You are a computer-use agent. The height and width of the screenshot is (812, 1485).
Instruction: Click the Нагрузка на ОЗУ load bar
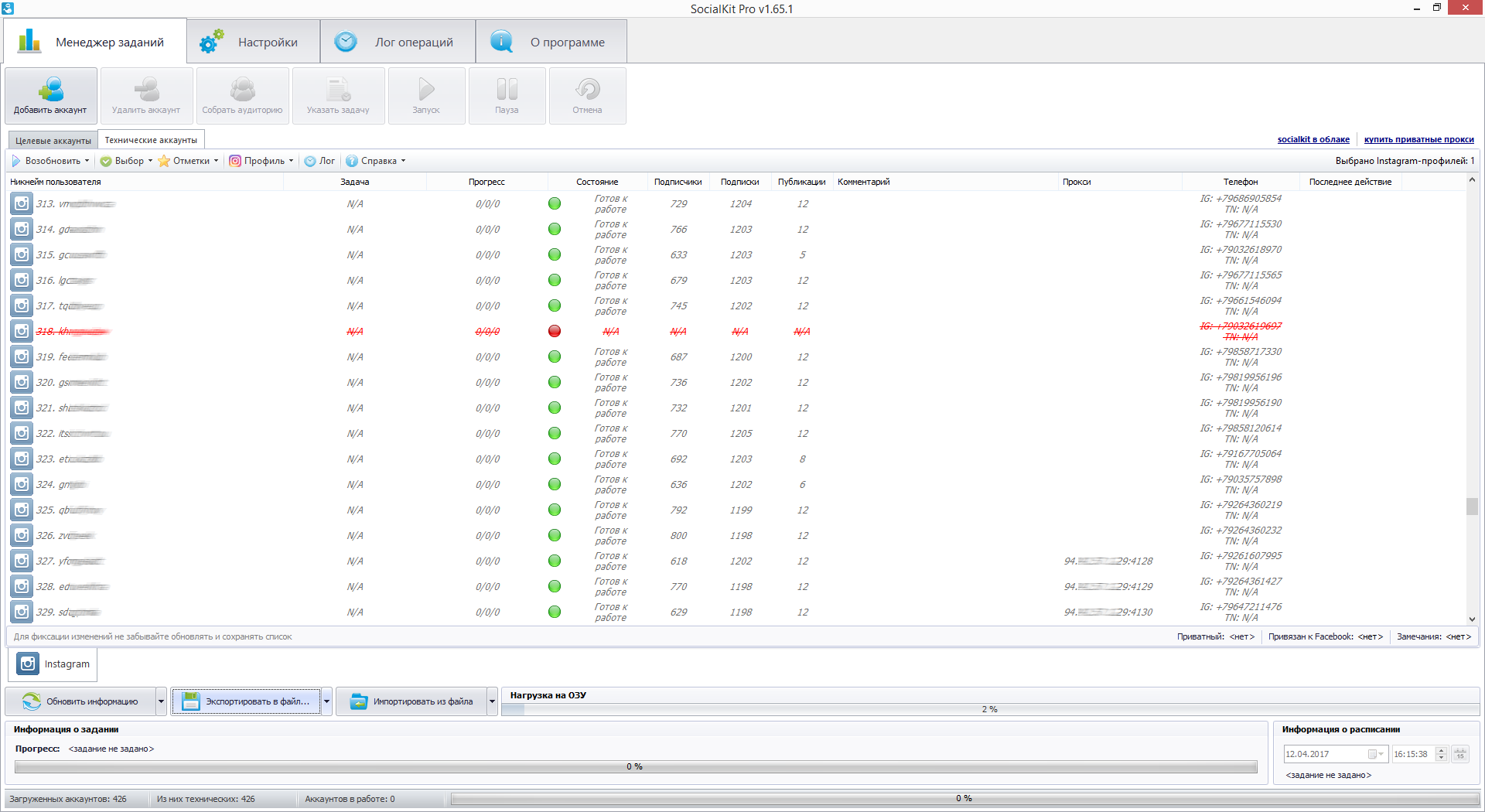(x=990, y=709)
